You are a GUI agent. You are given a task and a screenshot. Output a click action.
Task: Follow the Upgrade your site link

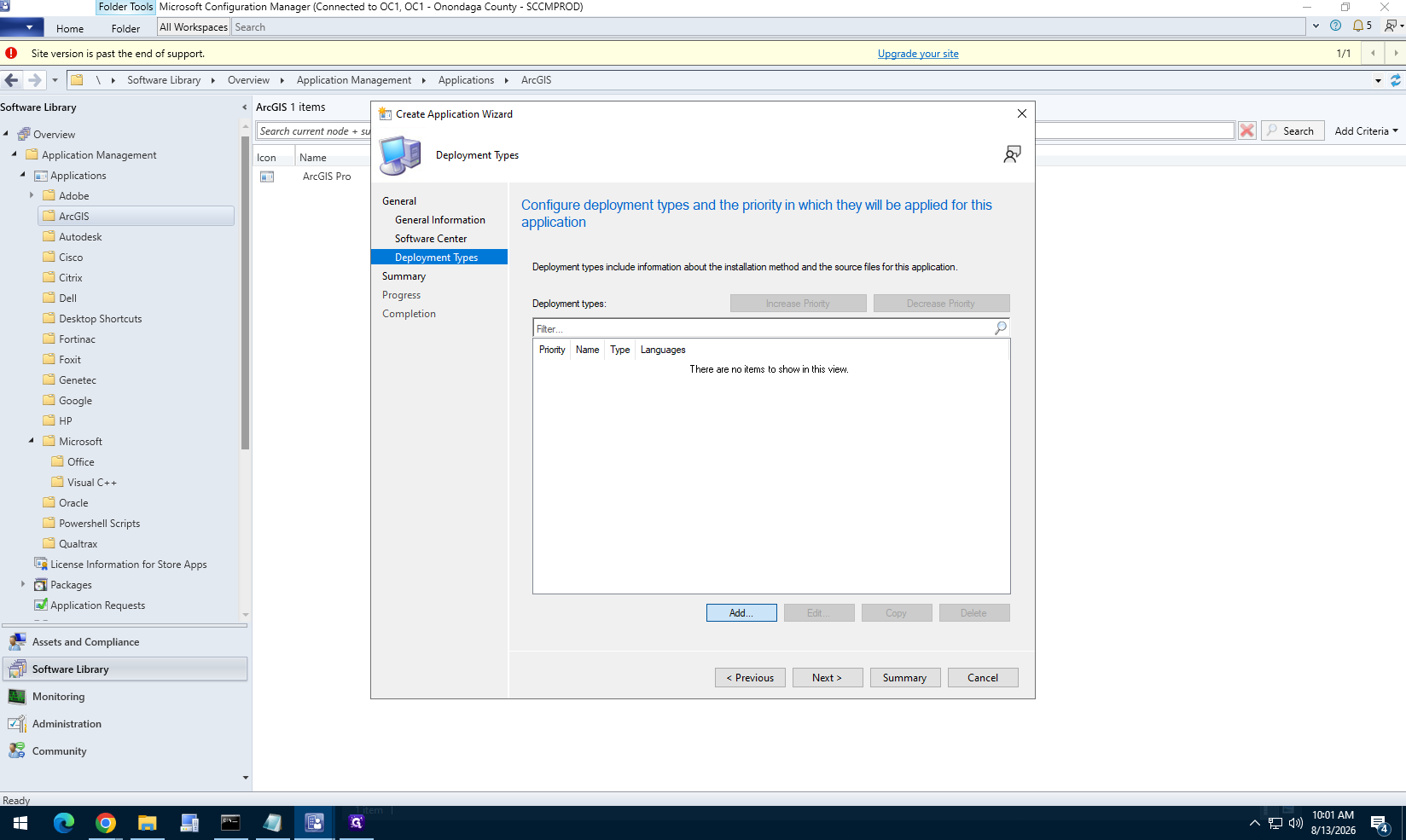coord(918,54)
